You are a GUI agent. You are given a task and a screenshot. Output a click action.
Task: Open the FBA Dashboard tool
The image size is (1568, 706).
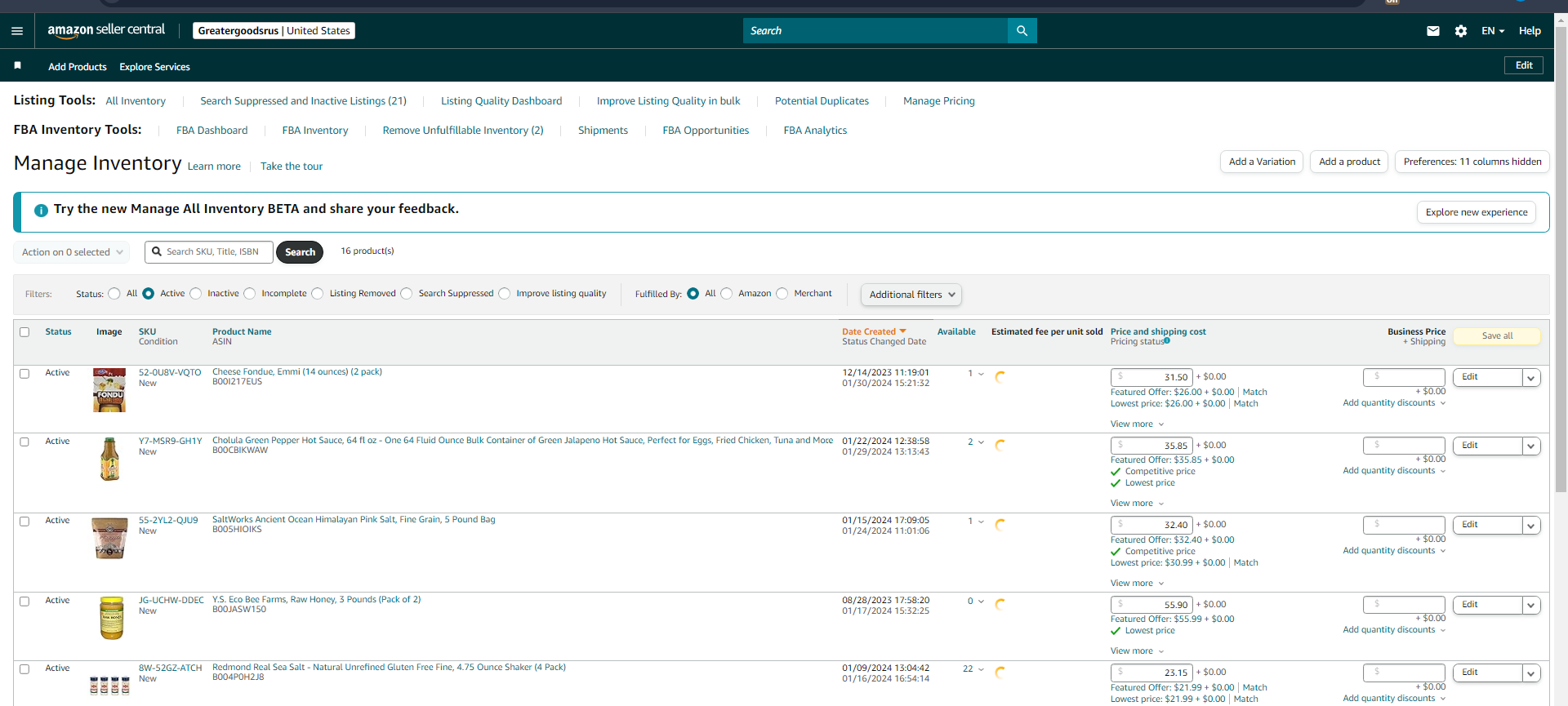point(212,131)
